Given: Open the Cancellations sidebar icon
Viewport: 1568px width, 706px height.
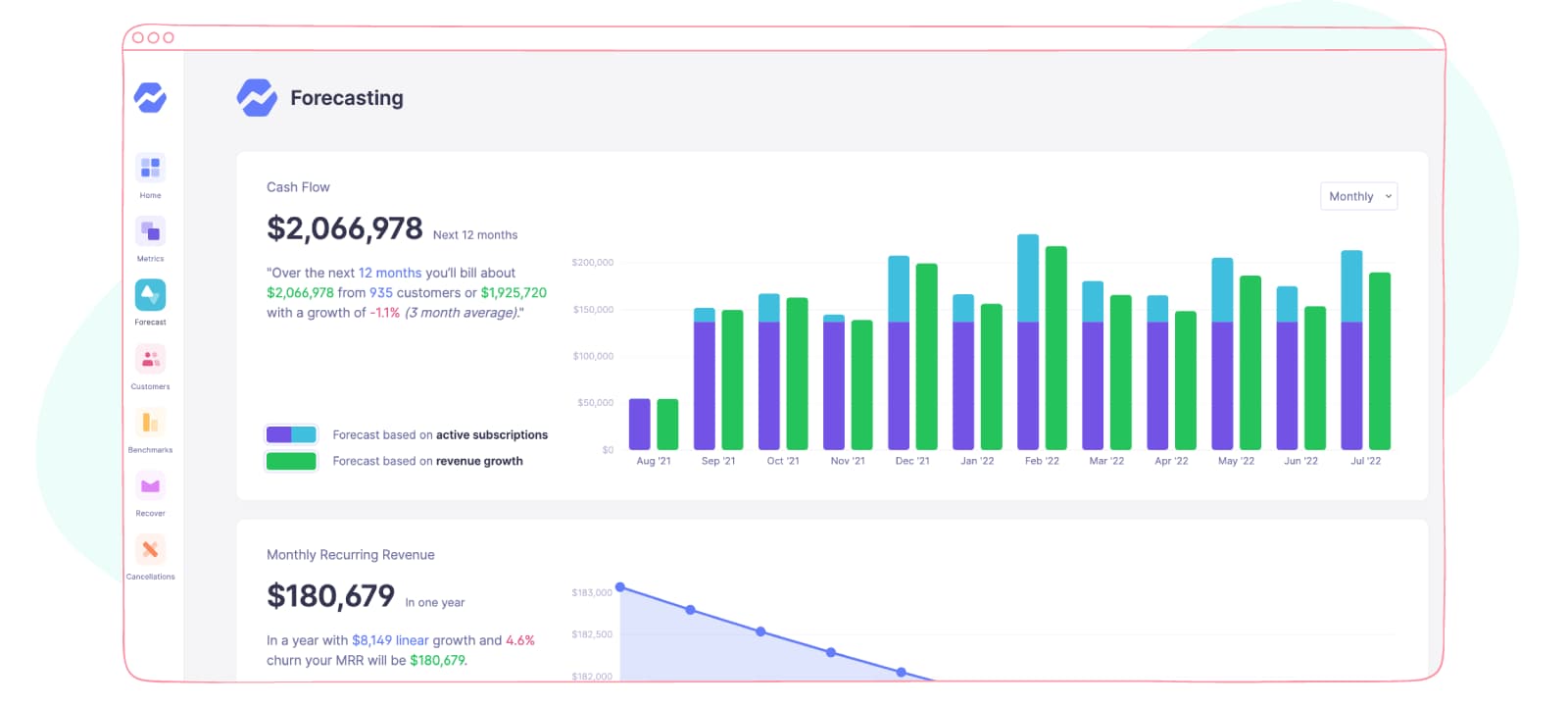Looking at the screenshot, I should 150,549.
